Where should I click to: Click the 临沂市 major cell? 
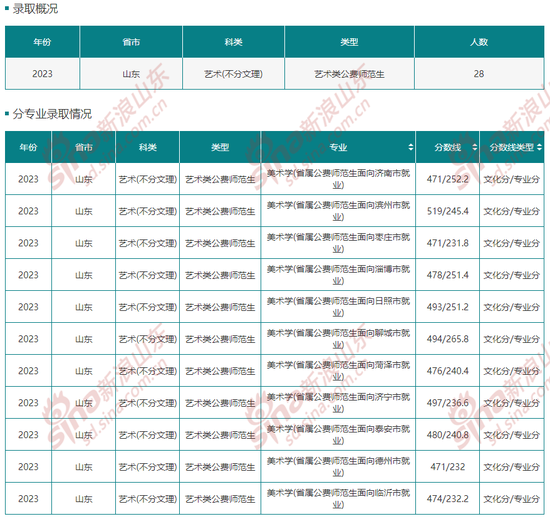[338, 498]
